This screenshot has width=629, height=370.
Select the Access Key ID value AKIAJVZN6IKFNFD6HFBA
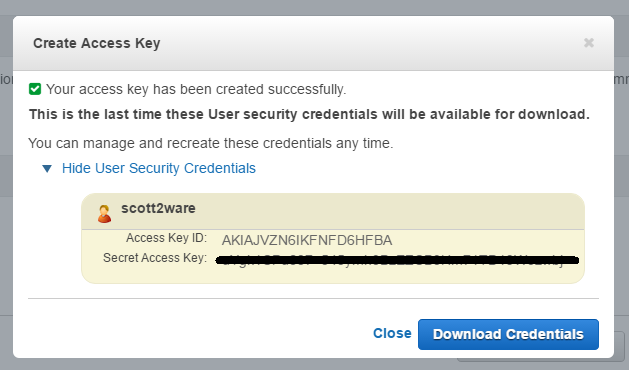[307, 240]
